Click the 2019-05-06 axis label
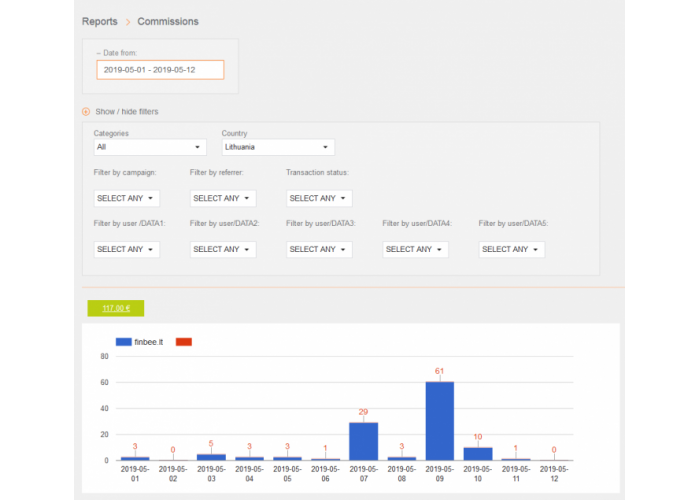This screenshot has height=500, width=700. 325,474
